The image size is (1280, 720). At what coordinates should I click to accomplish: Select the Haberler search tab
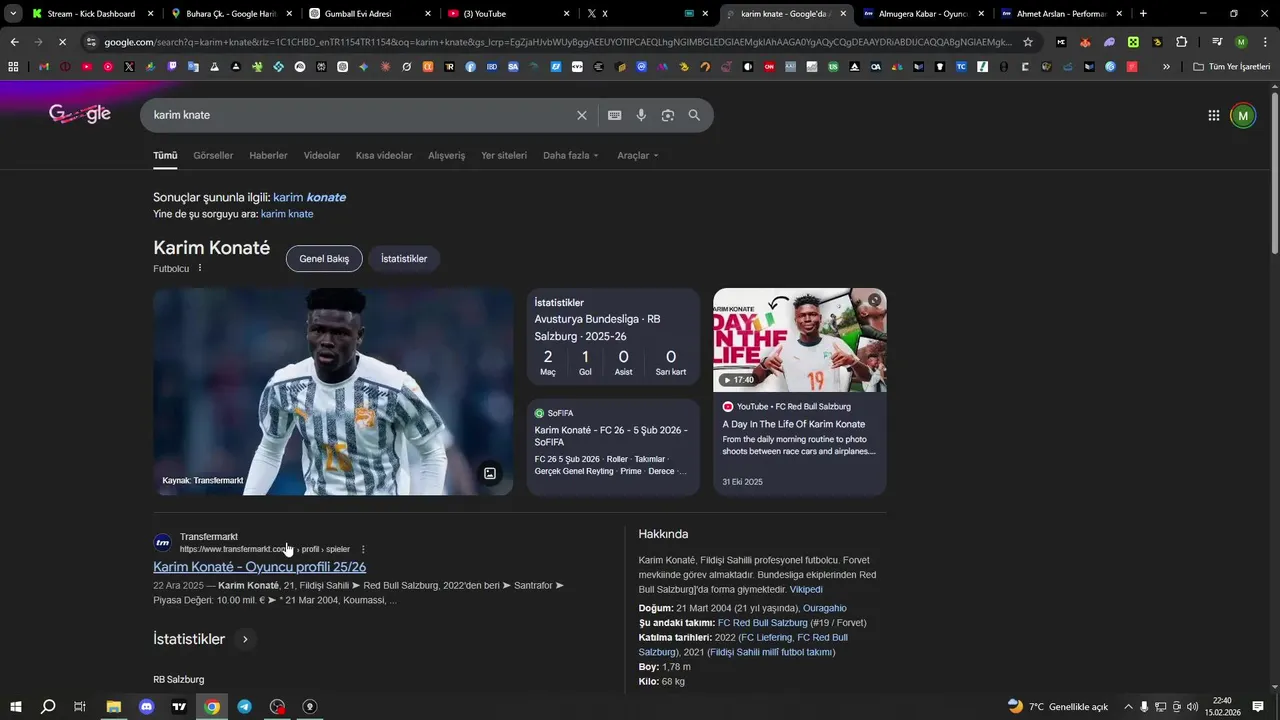tap(268, 155)
